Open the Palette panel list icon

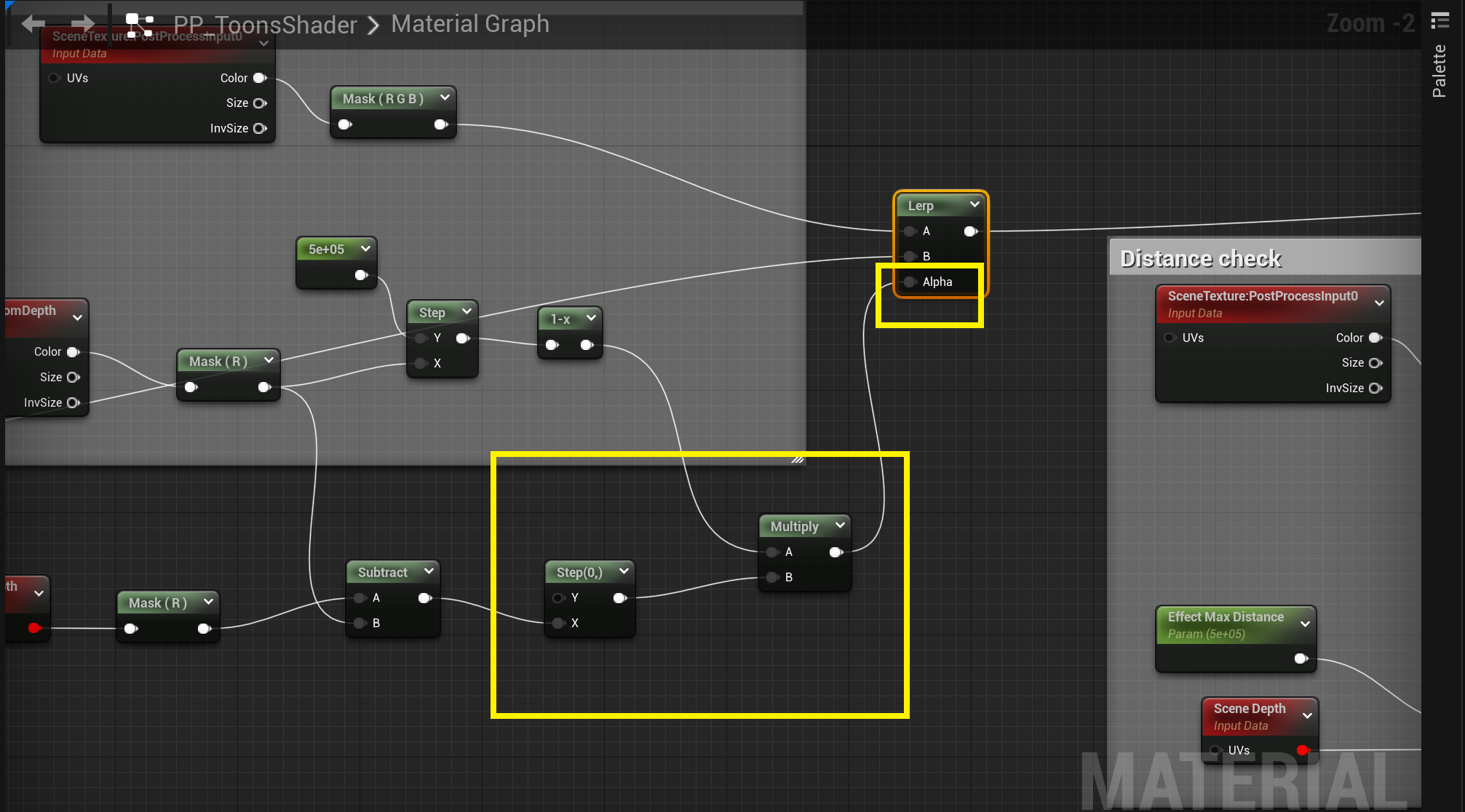pyautogui.click(x=1440, y=20)
